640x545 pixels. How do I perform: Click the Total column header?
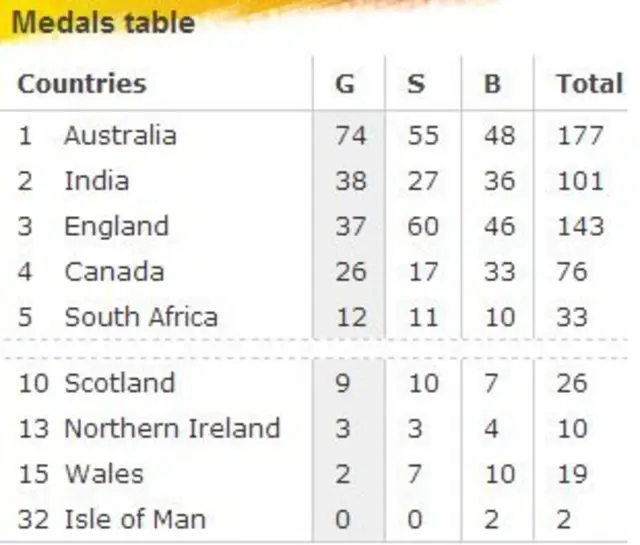pyautogui.click(x=589, y=84)
